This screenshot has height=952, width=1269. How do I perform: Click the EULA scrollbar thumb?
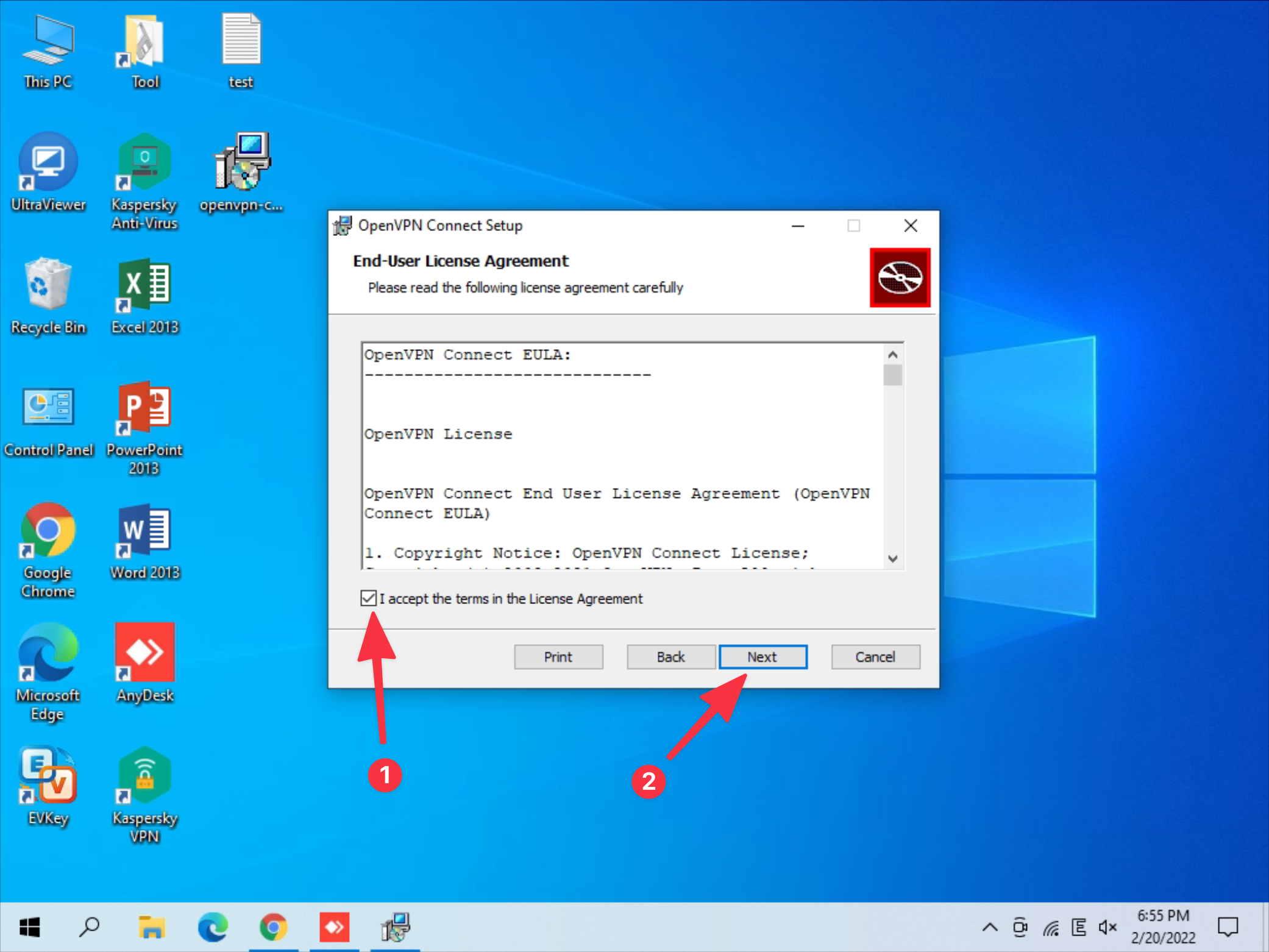click(x=892, y=374)
